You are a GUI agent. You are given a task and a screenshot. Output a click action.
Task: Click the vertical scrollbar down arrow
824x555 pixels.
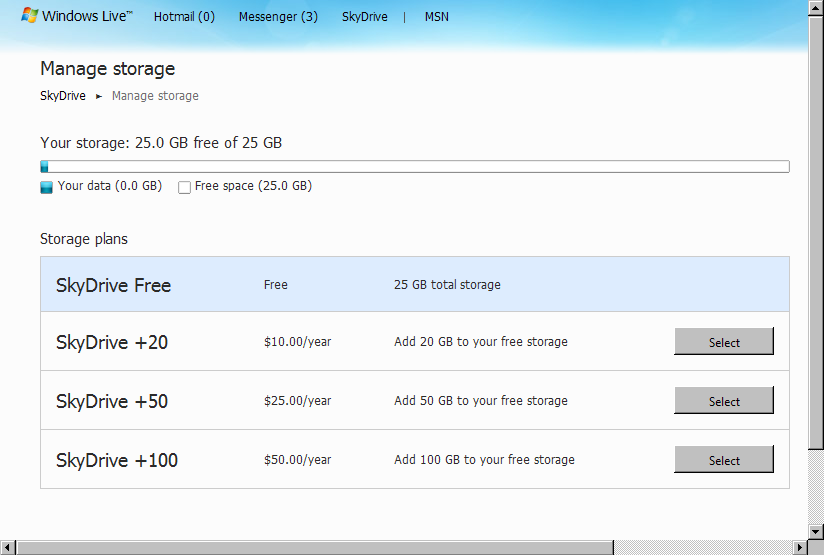[x=816, y=530]
